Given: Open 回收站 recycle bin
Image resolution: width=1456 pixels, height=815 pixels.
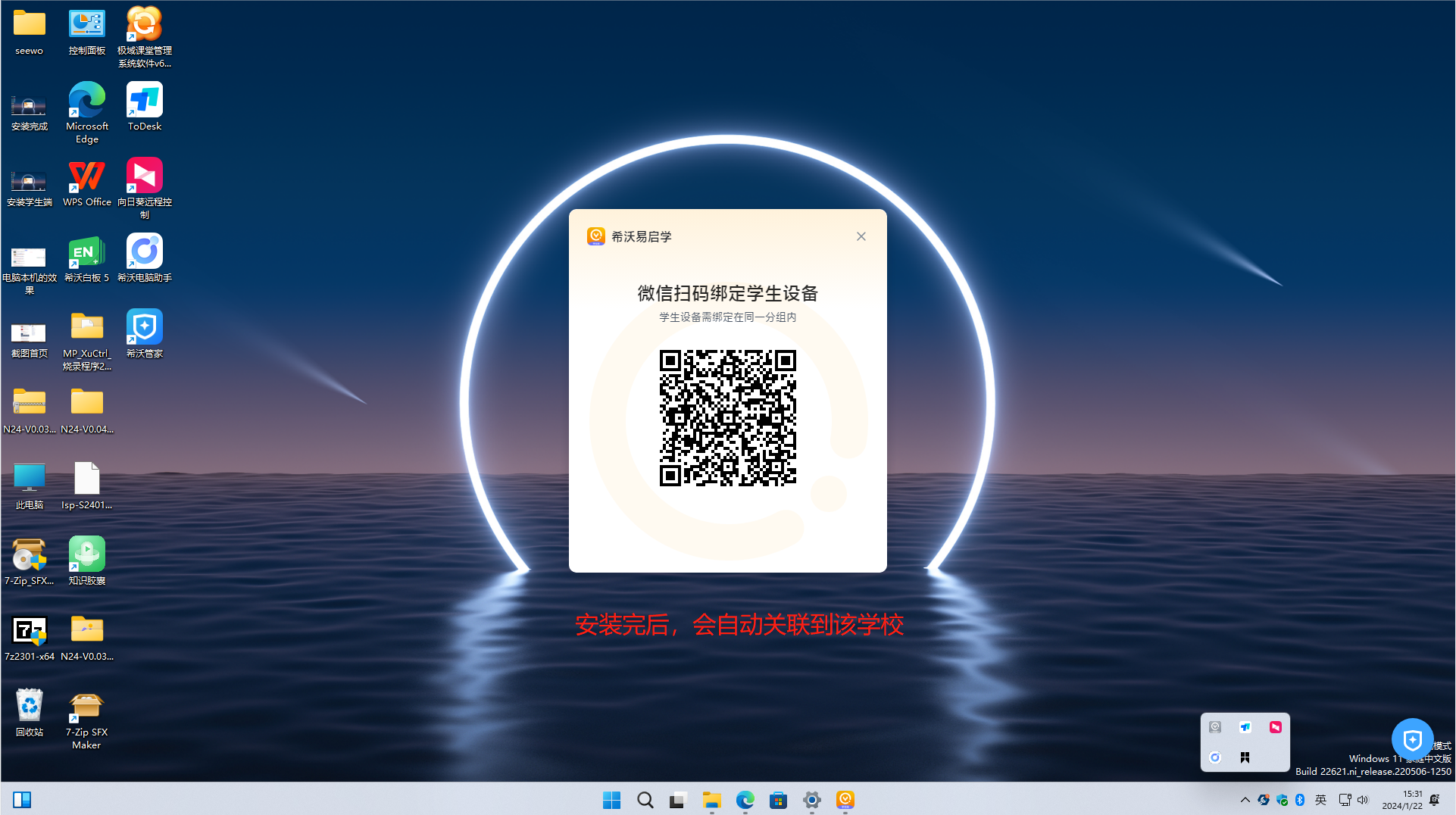Looking at the screenshot, I should coord(30,714).
